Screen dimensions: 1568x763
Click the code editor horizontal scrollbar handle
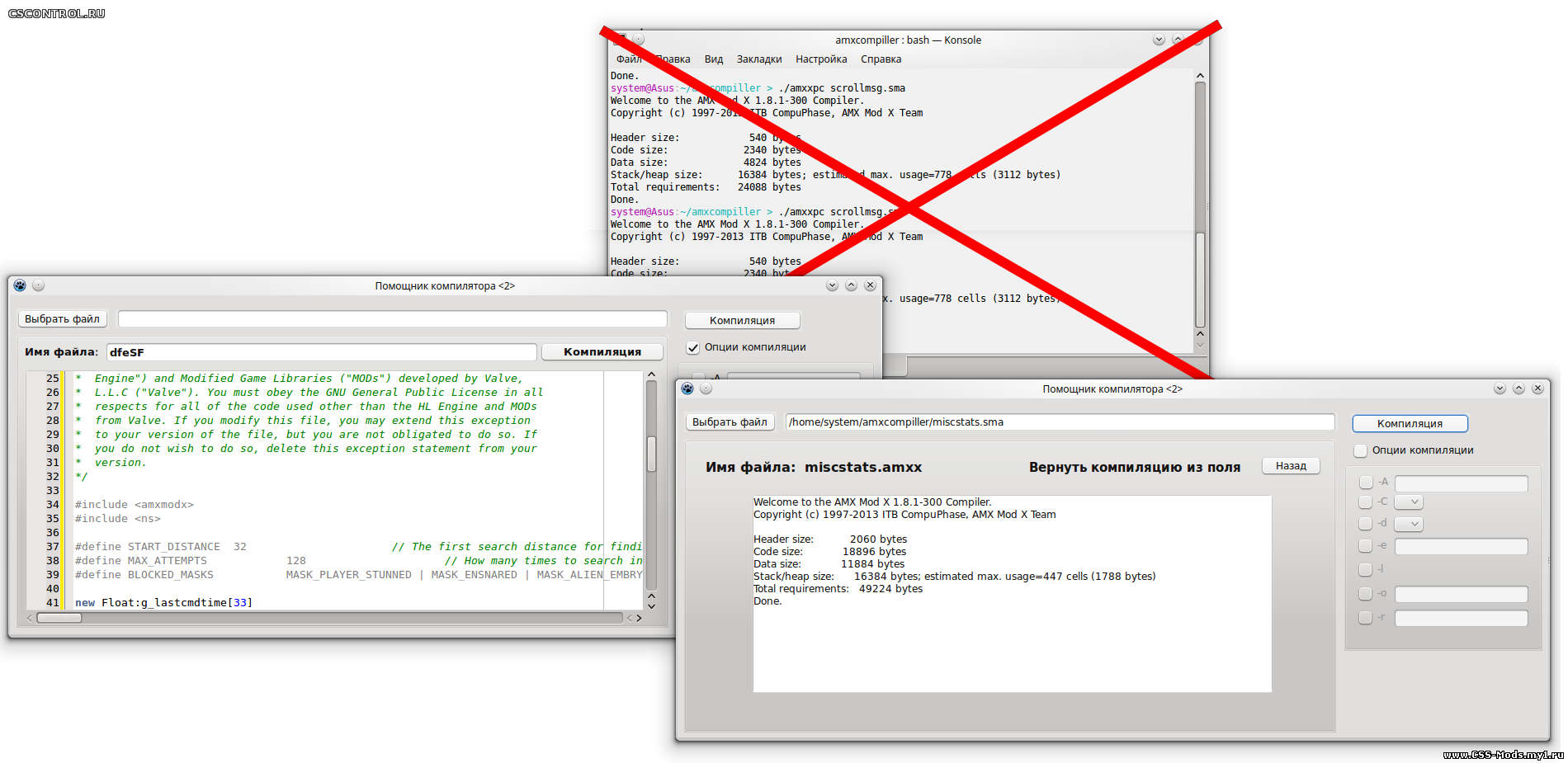click(x=59, y=618)
